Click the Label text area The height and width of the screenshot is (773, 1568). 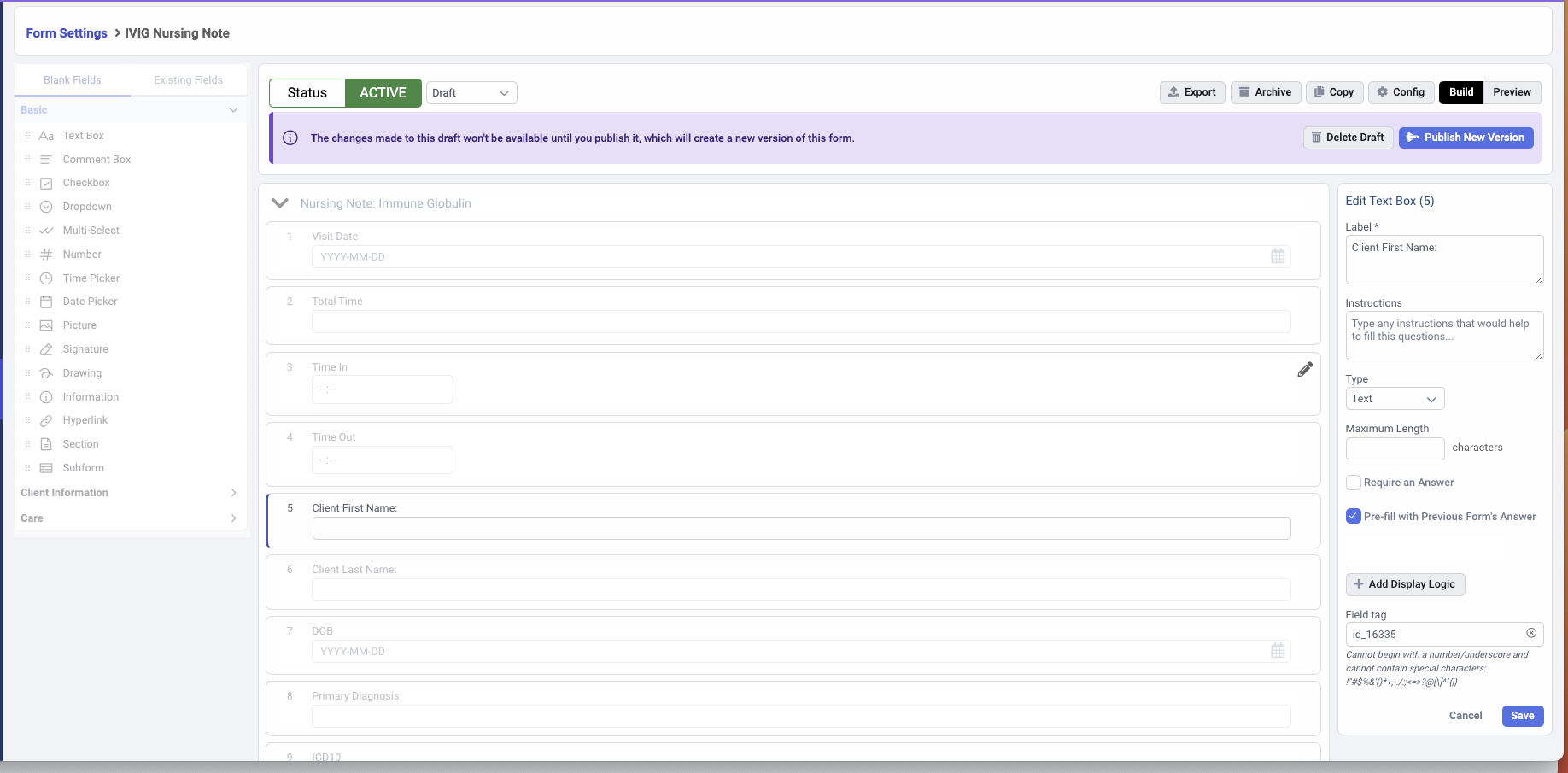pos(1444,260)
